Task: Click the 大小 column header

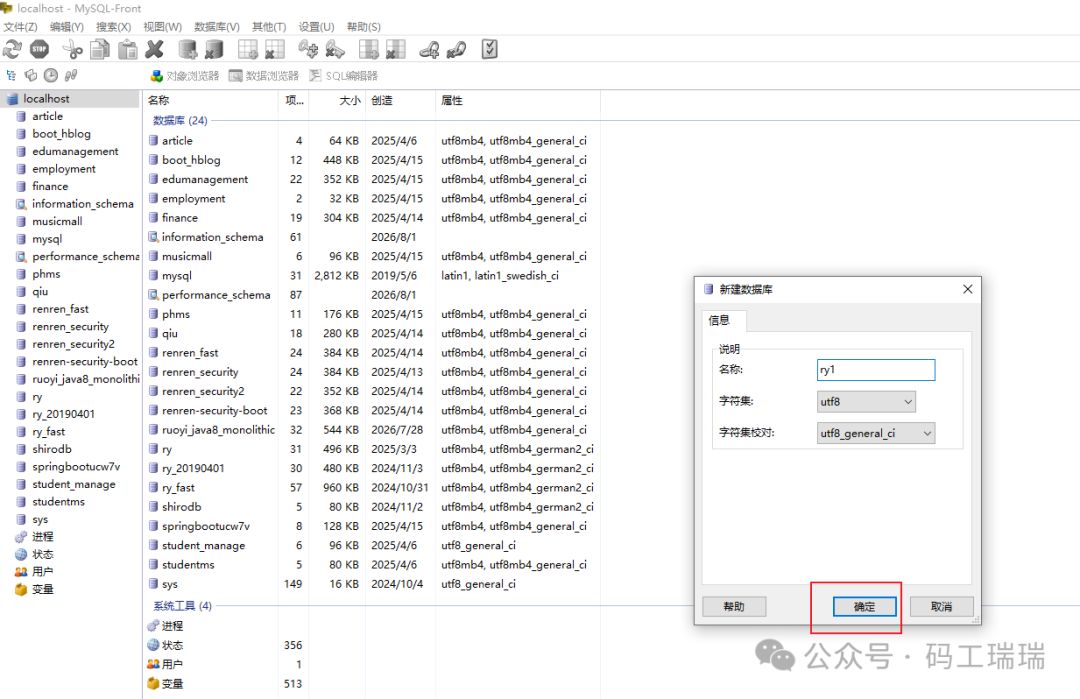Action: click(x=337, y=101)
